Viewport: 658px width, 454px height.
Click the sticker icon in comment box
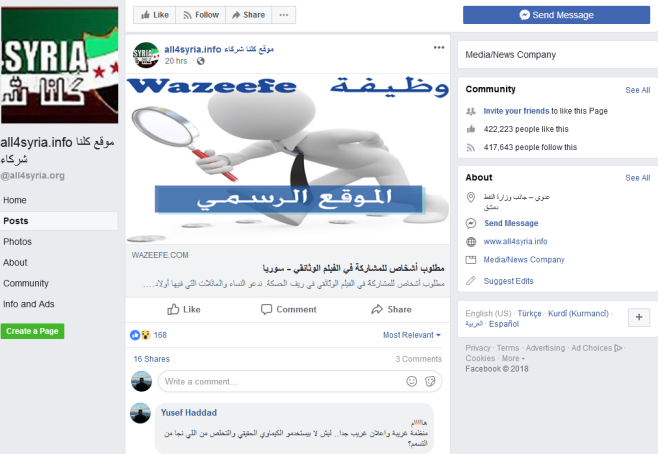point(430,381)
